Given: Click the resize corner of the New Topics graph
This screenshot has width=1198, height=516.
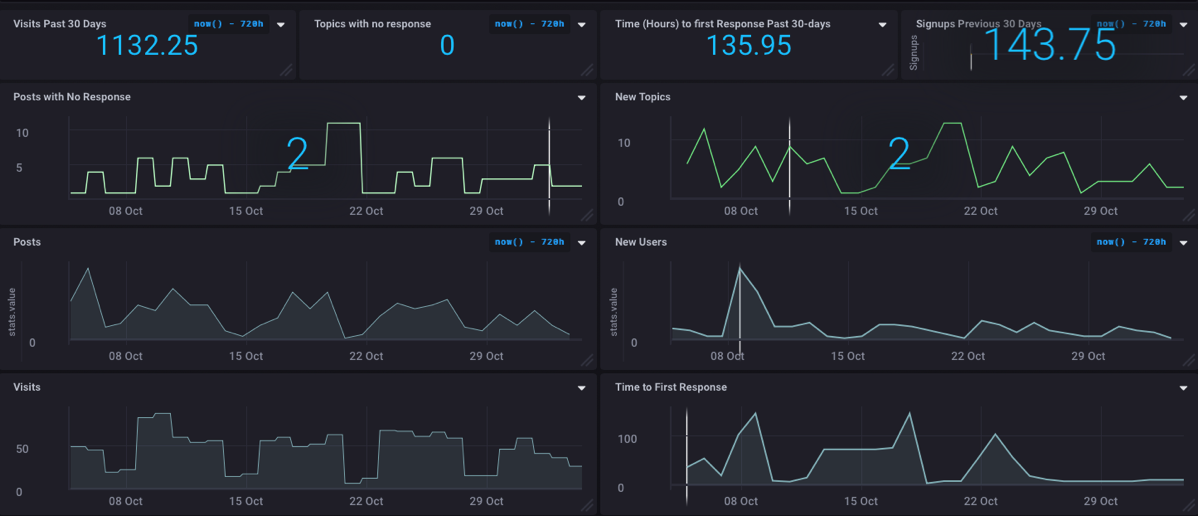Looking at the screenshot, I should [x=1188, y=215].
